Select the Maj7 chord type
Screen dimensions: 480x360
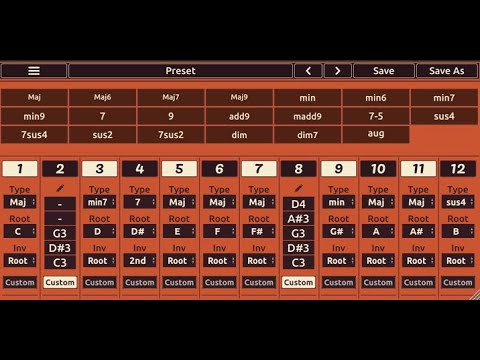tap(171, 97)
